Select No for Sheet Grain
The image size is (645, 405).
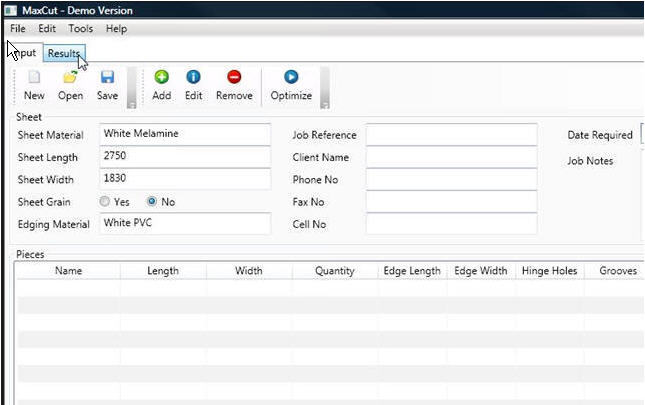point(153,201)
